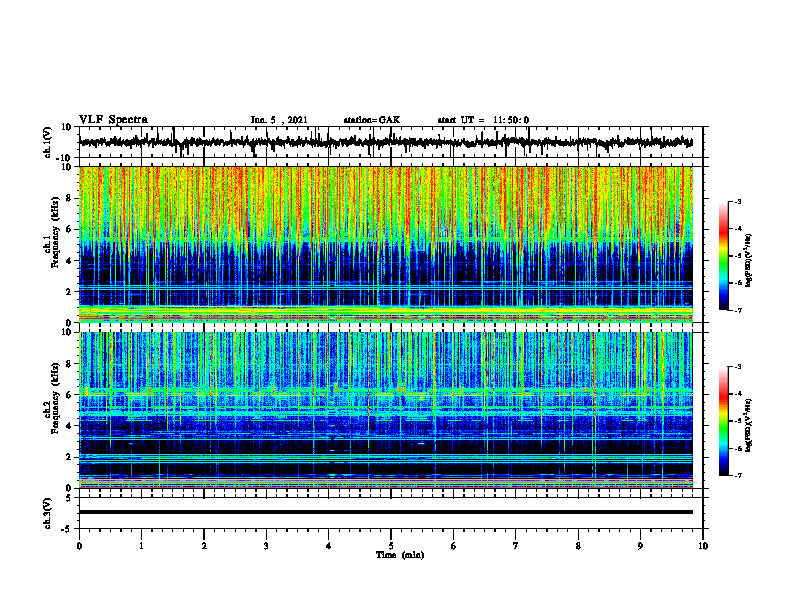Screen dimensions: 792x612
Task: Click the ch.1 spectrogram color scale bar
Action: pos(723,256)
